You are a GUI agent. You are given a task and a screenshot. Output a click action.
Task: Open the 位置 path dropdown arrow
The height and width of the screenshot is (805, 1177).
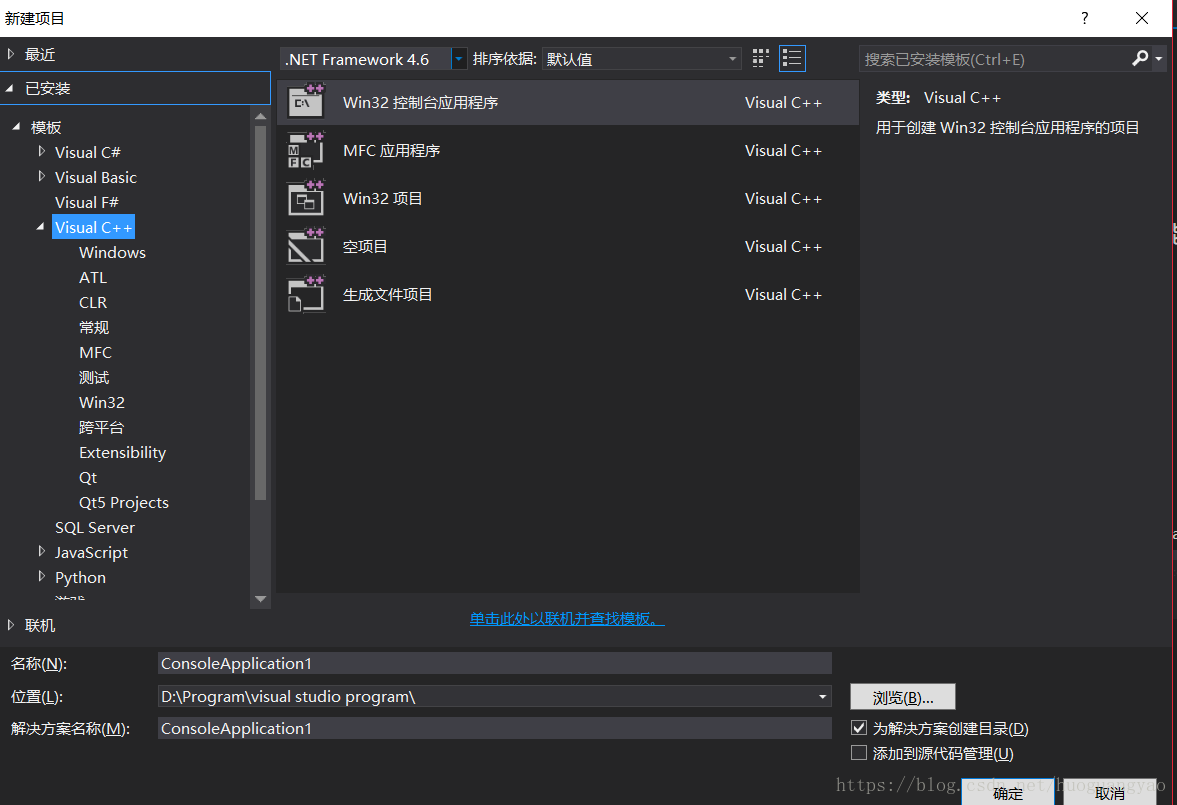823,697
